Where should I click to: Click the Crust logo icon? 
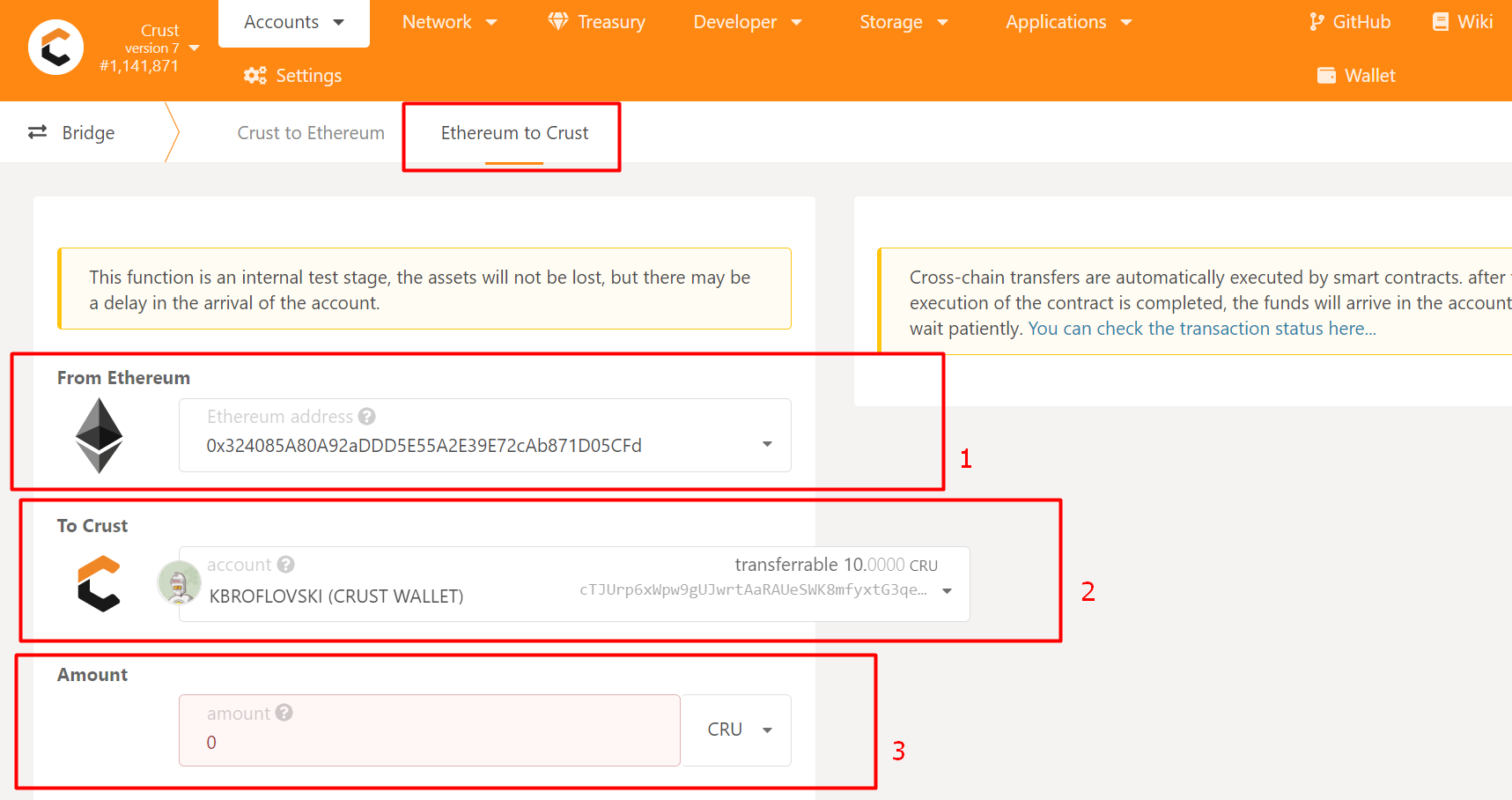point(55,48)
